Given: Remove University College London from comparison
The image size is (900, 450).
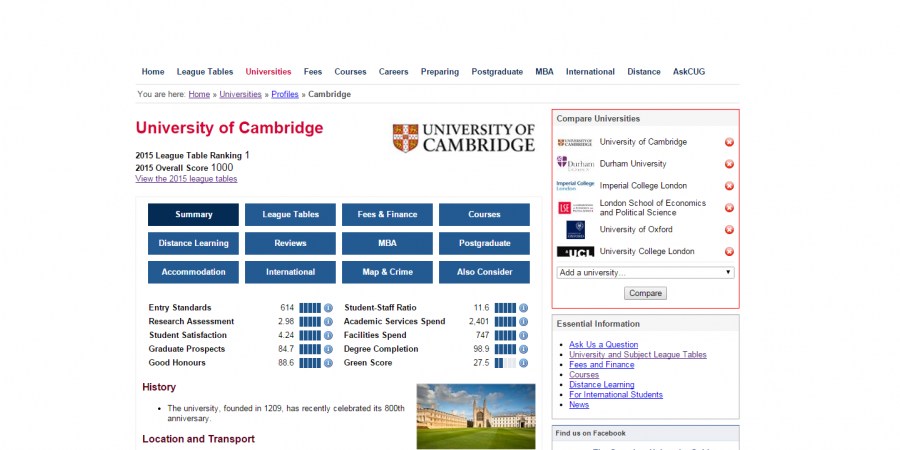Looking at the screenshot, I should point(729,251).
